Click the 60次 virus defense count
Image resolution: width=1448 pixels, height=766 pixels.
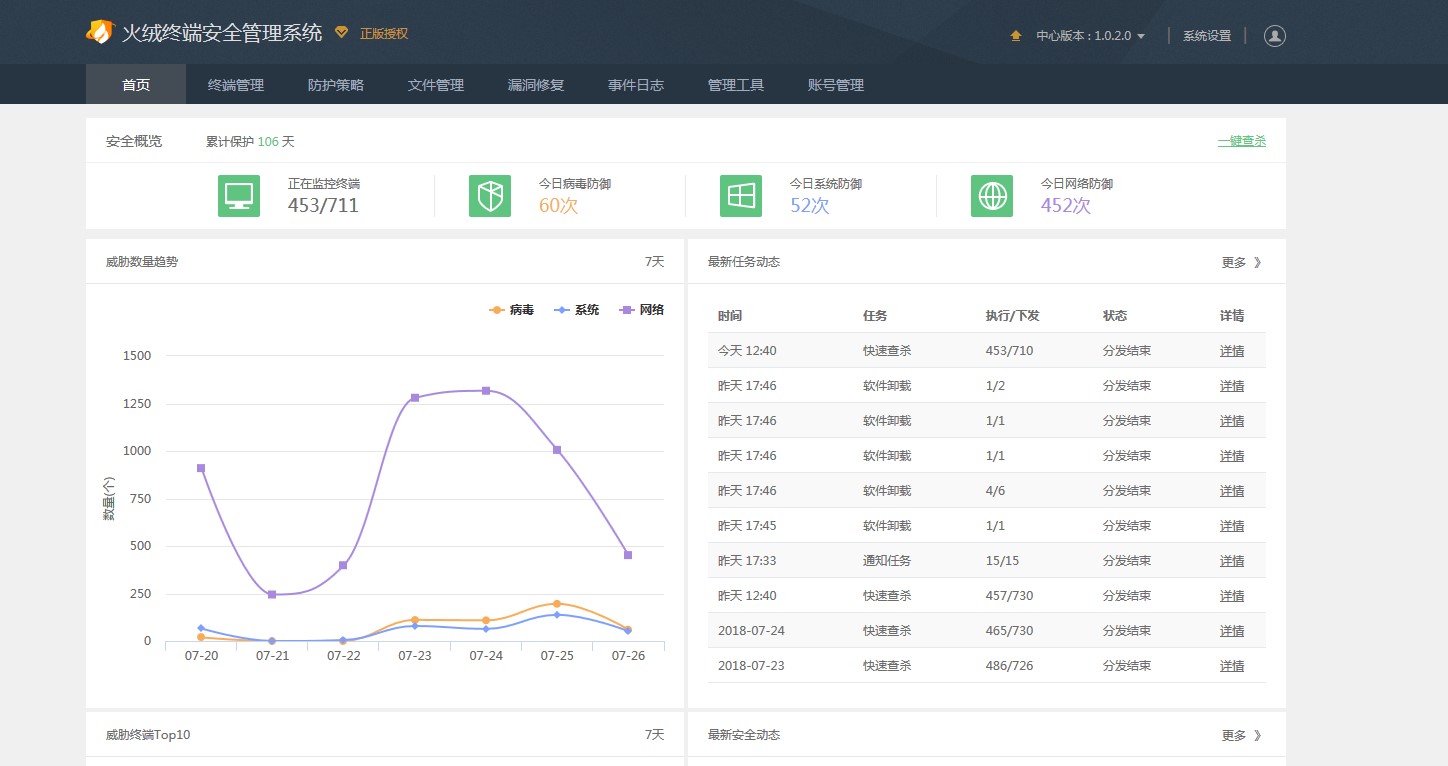(x=558, y=206)
